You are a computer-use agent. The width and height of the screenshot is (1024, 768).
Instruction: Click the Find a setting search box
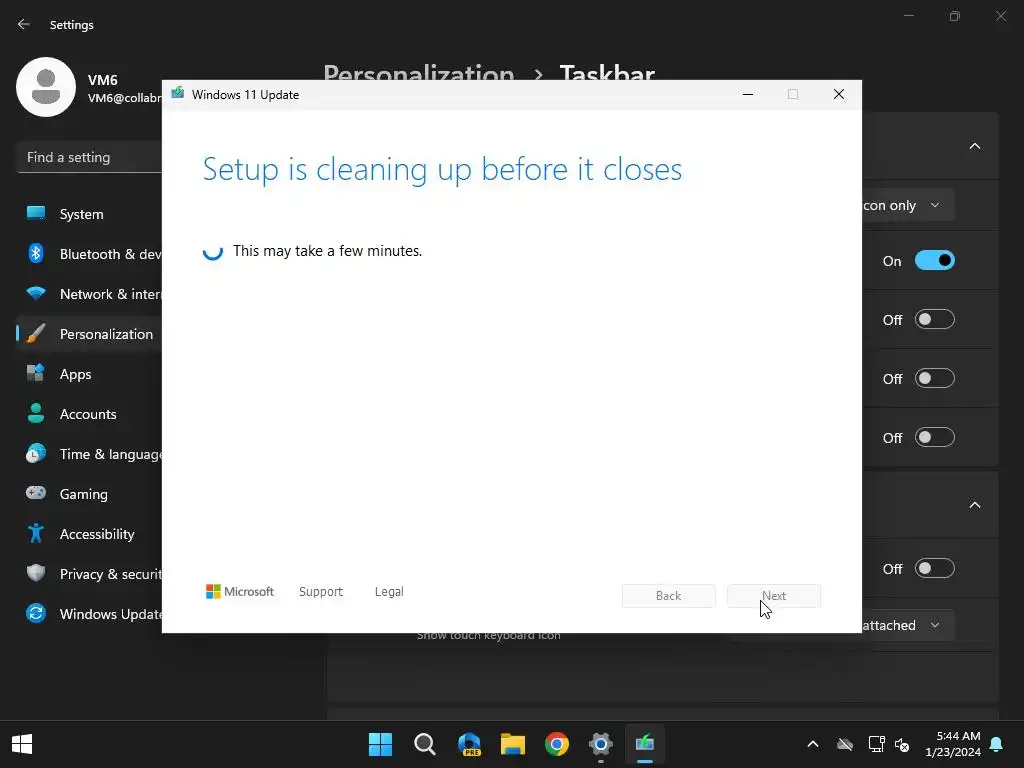coord(89,157)
